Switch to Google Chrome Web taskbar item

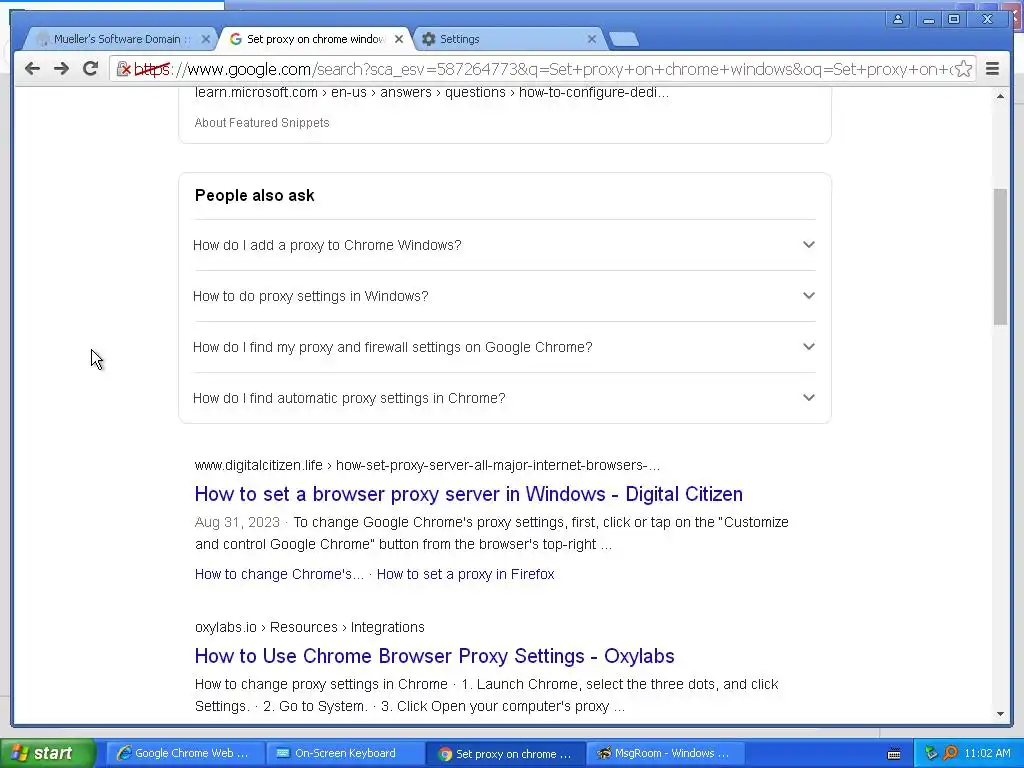pos(184,753)
